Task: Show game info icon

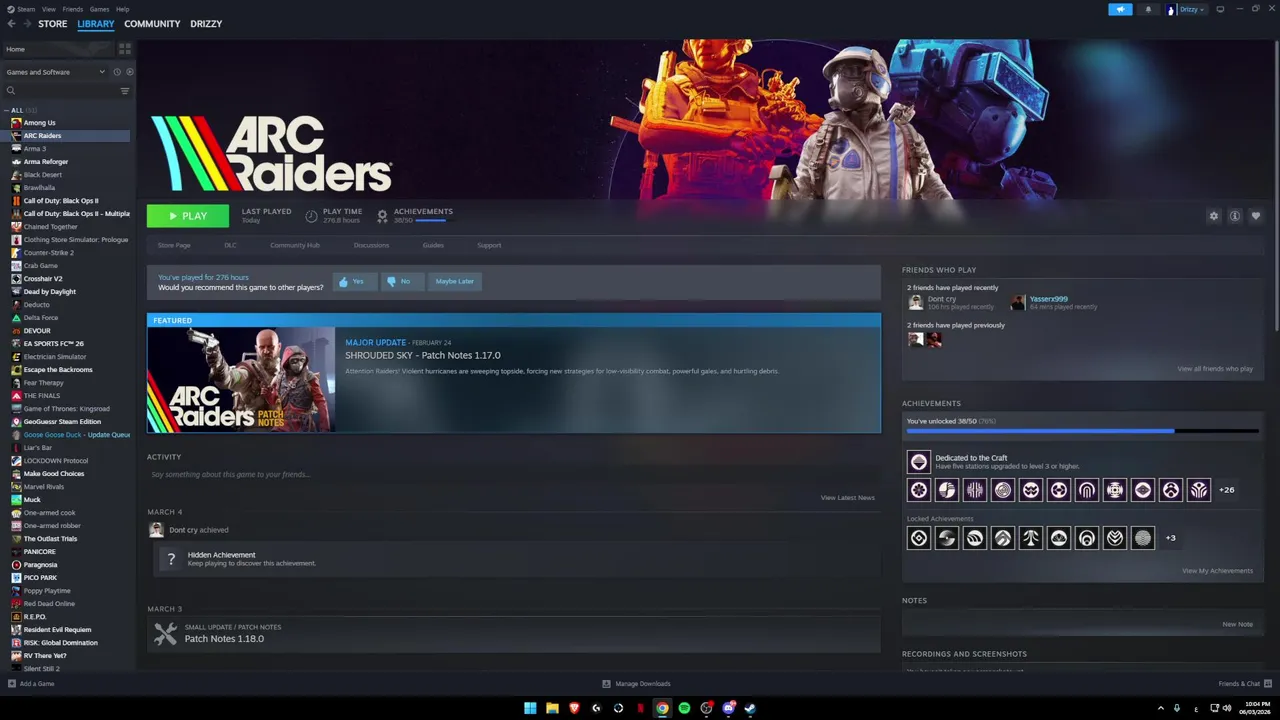Action: coord(1235,216)
